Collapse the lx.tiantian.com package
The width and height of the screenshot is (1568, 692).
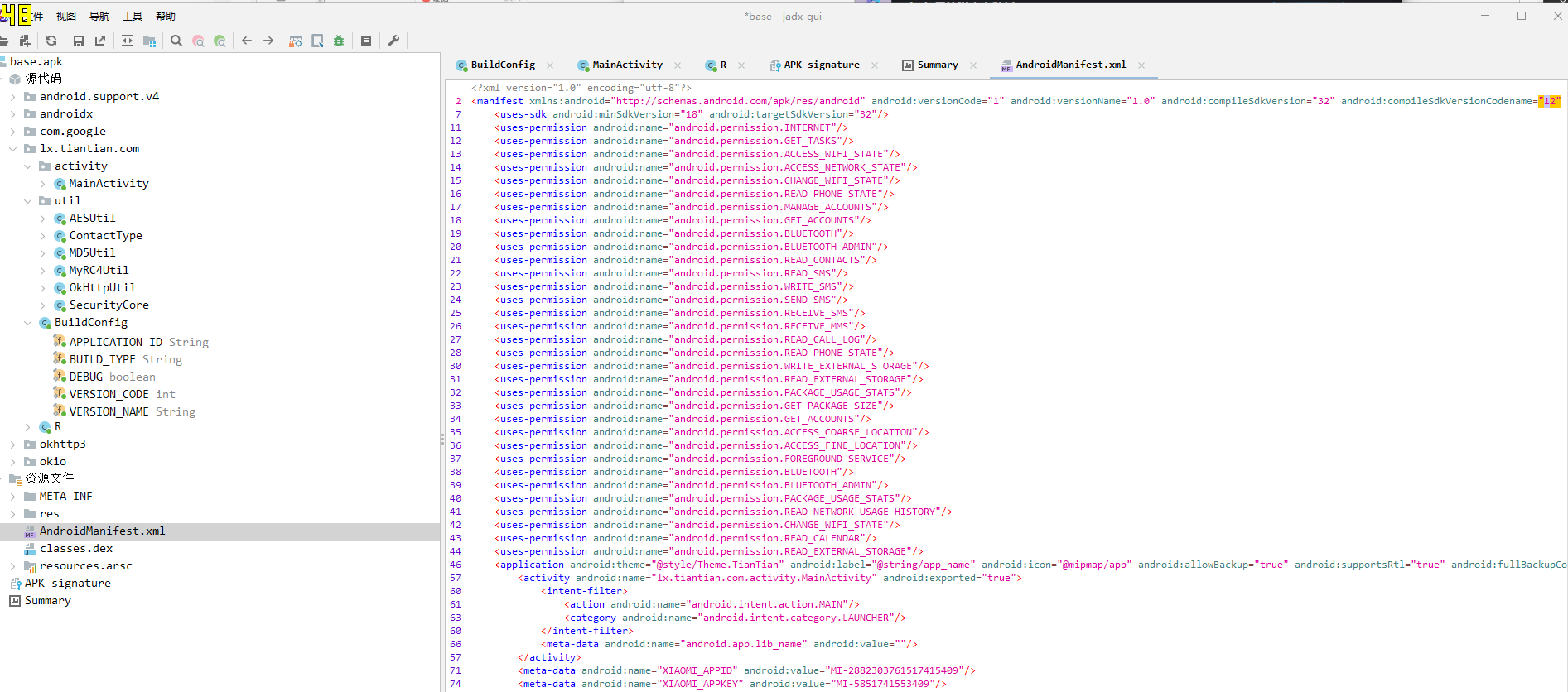click(x=12, y=149)
